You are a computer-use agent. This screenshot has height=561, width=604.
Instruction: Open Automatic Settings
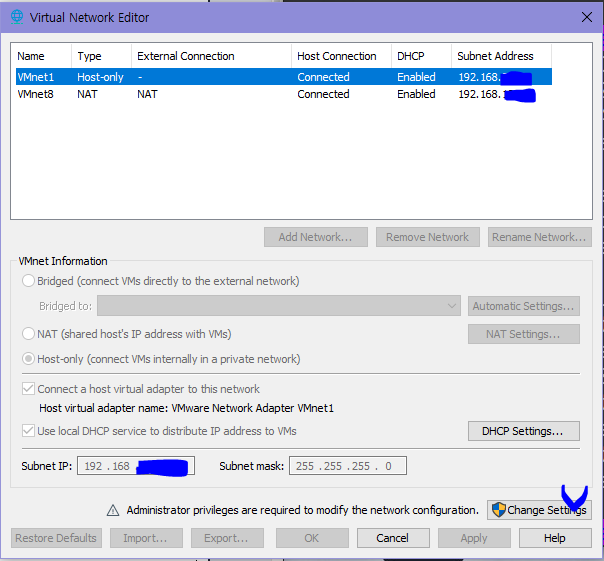point(524,306)
